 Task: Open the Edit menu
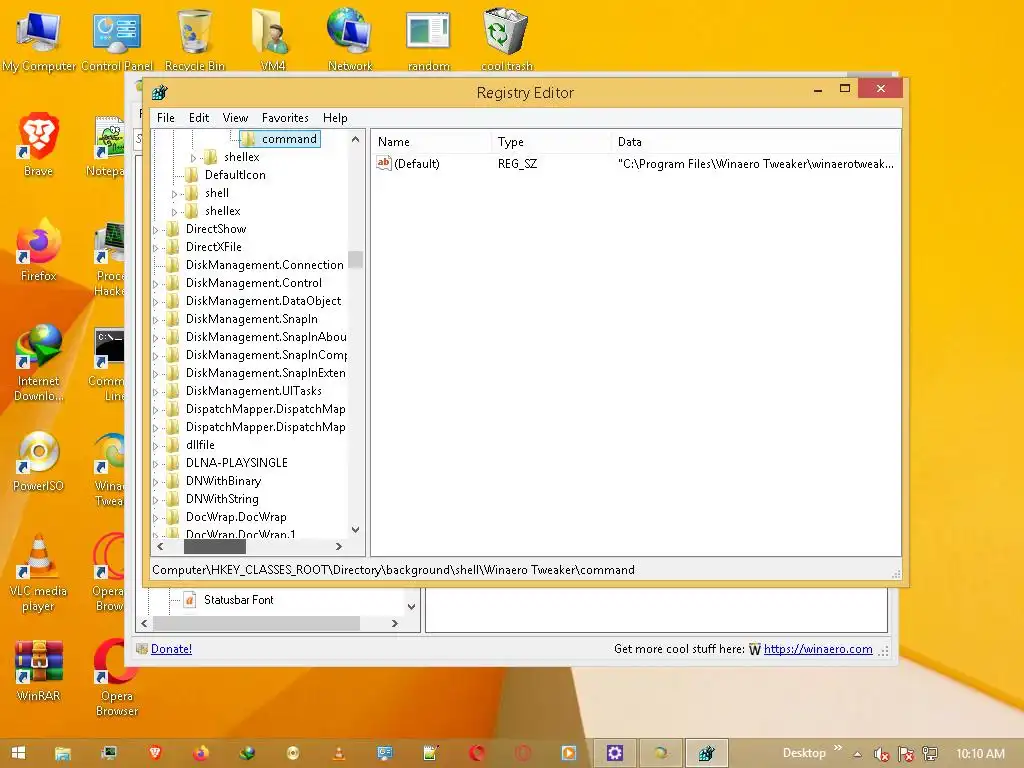tap(199, 118)
